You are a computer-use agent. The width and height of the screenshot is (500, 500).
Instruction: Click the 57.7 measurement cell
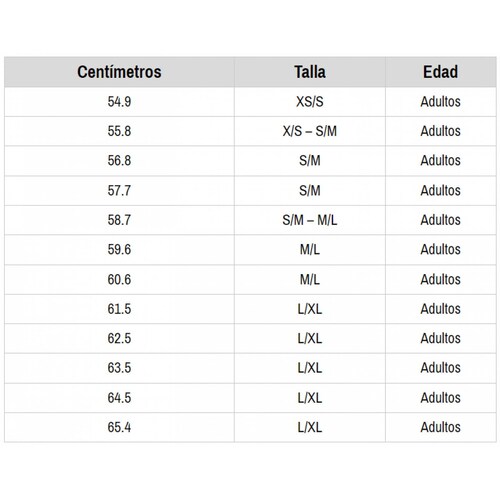[x=119, y=191]
